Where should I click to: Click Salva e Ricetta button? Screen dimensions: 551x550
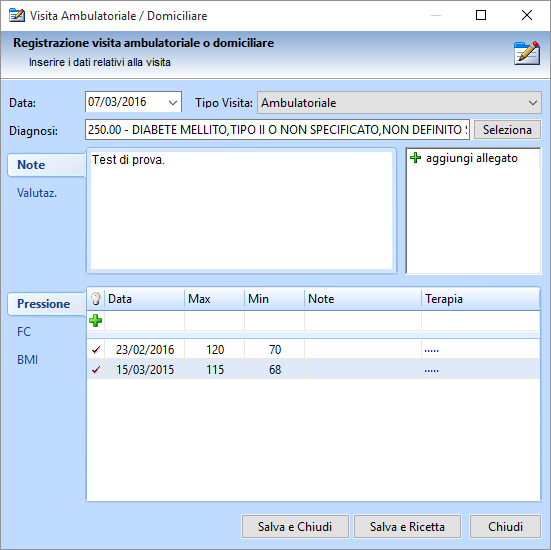tap(407, 526)
